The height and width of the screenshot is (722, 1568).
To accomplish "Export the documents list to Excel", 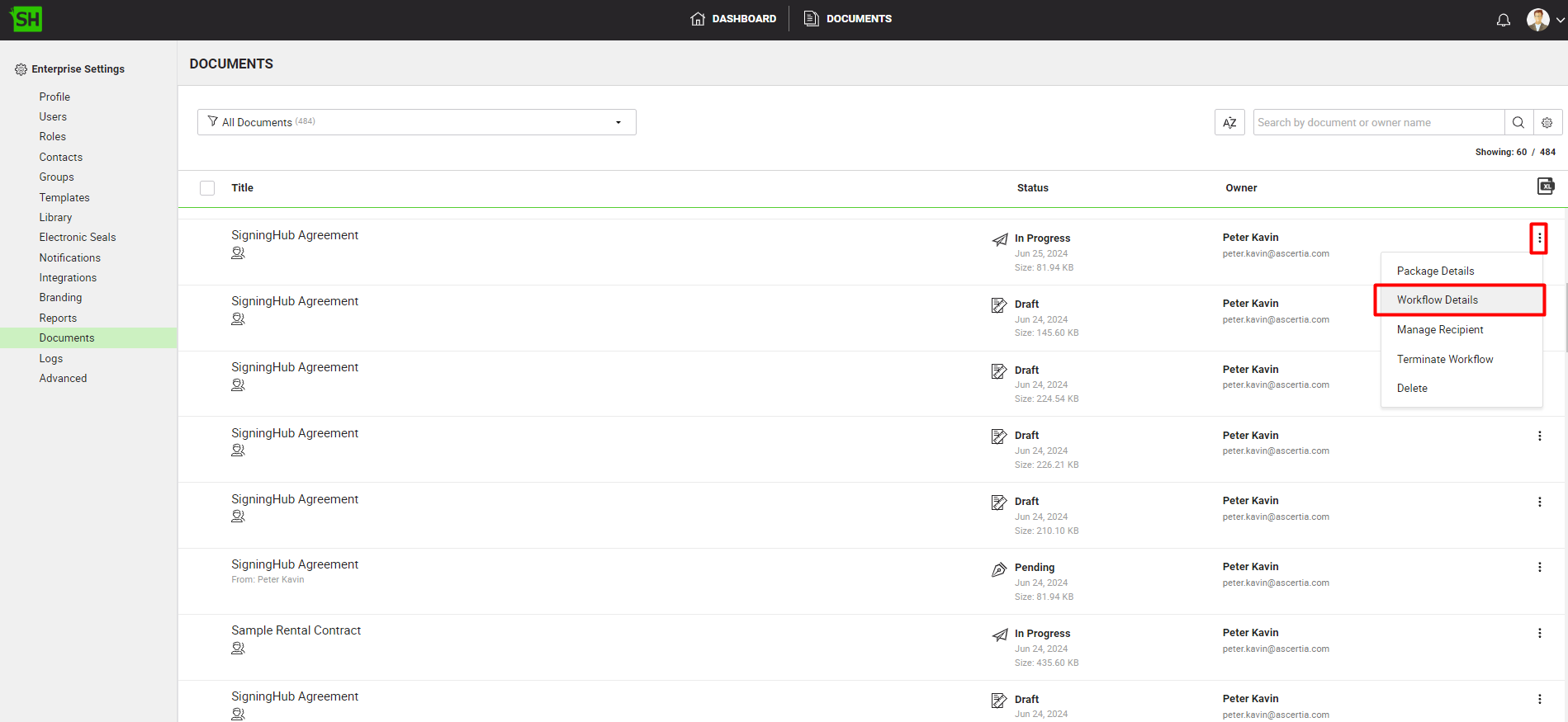I will pos(1545,186).
